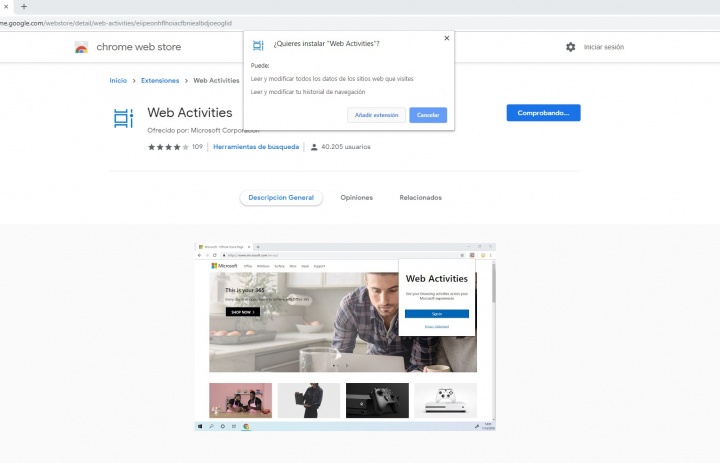Click the Web Activities icon in the install dialog
The height and width of the screenshot is (463, 720).
coord(259,45)
